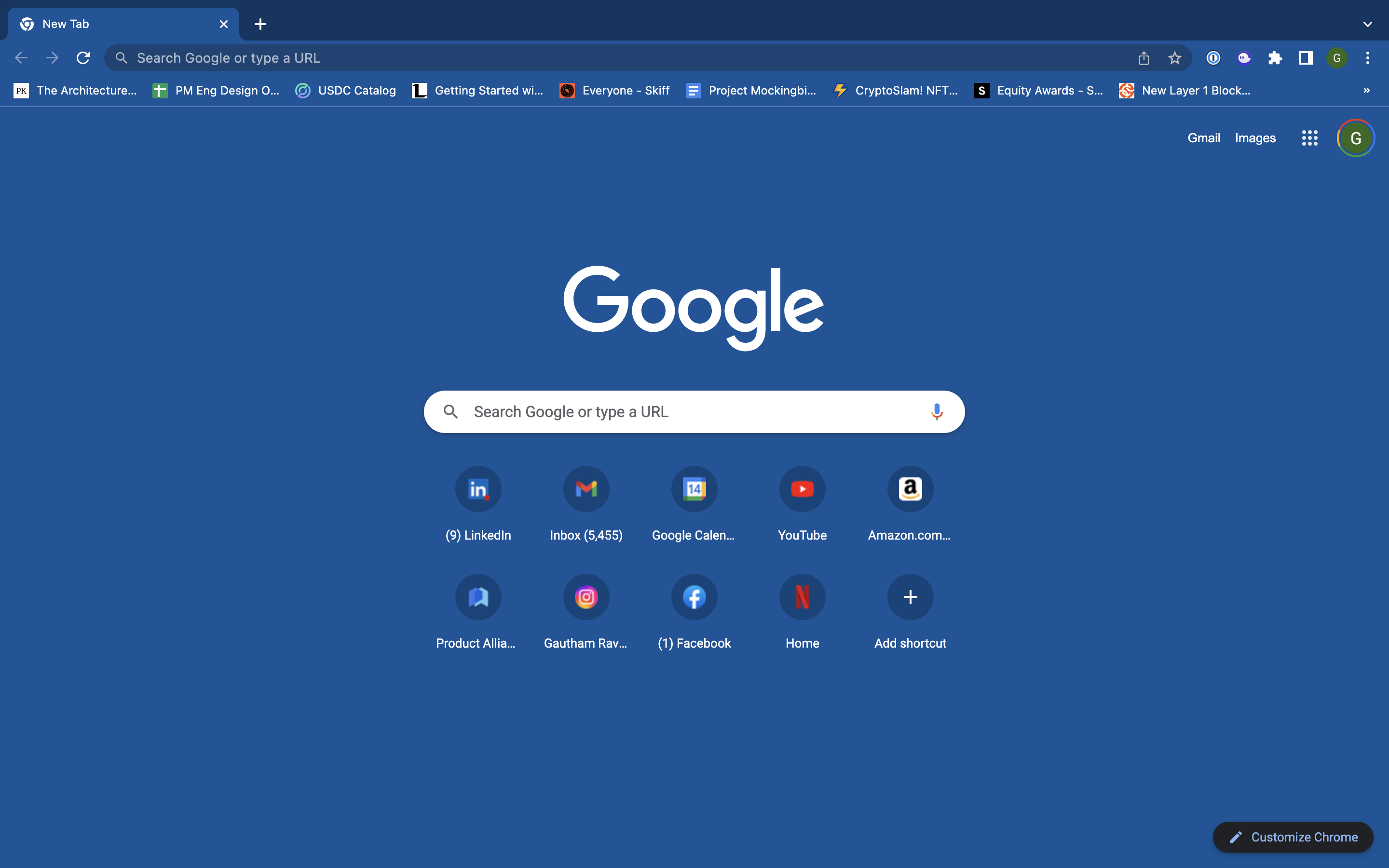Open the LinkedIn shortcut
The image size is (1389, 868).
[x=478, y=504]
